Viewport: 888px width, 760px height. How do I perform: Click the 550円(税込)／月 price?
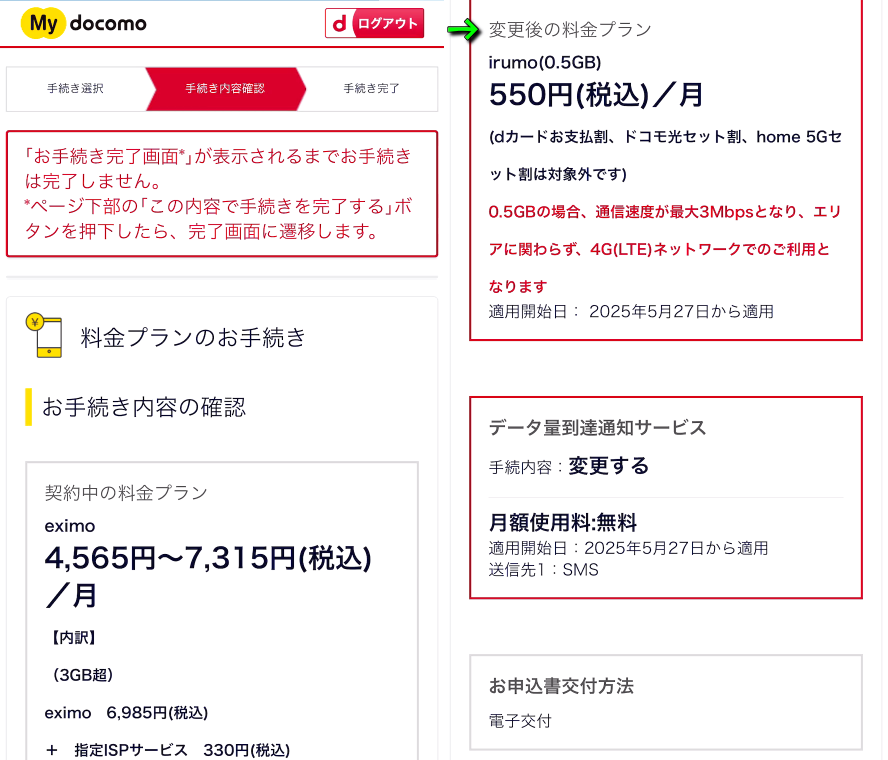pos(596,95)
